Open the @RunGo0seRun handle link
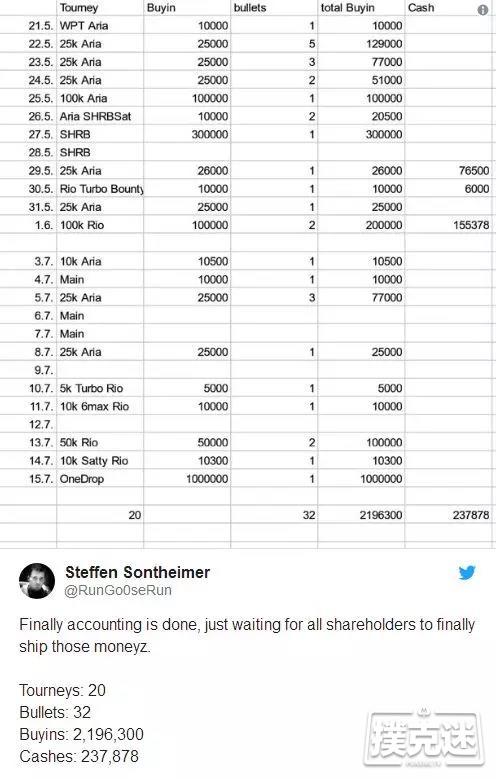This screenshot has width=496, height=779. pos(118,590)
